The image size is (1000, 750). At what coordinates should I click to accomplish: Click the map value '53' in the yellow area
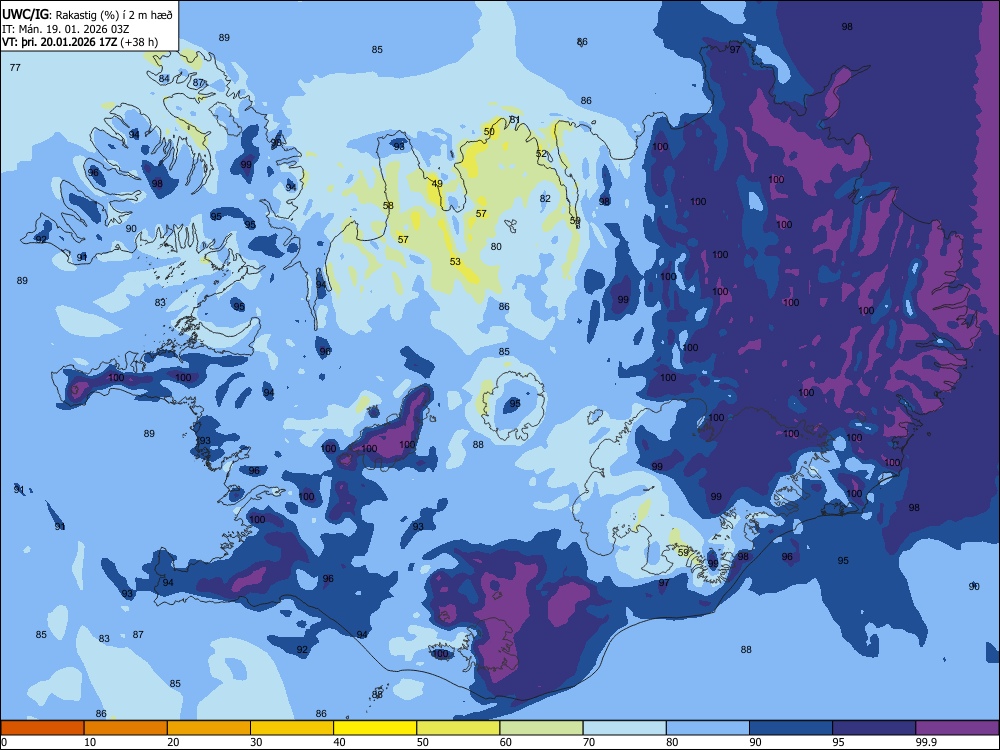pyautogui.click(x=455, y=261)
